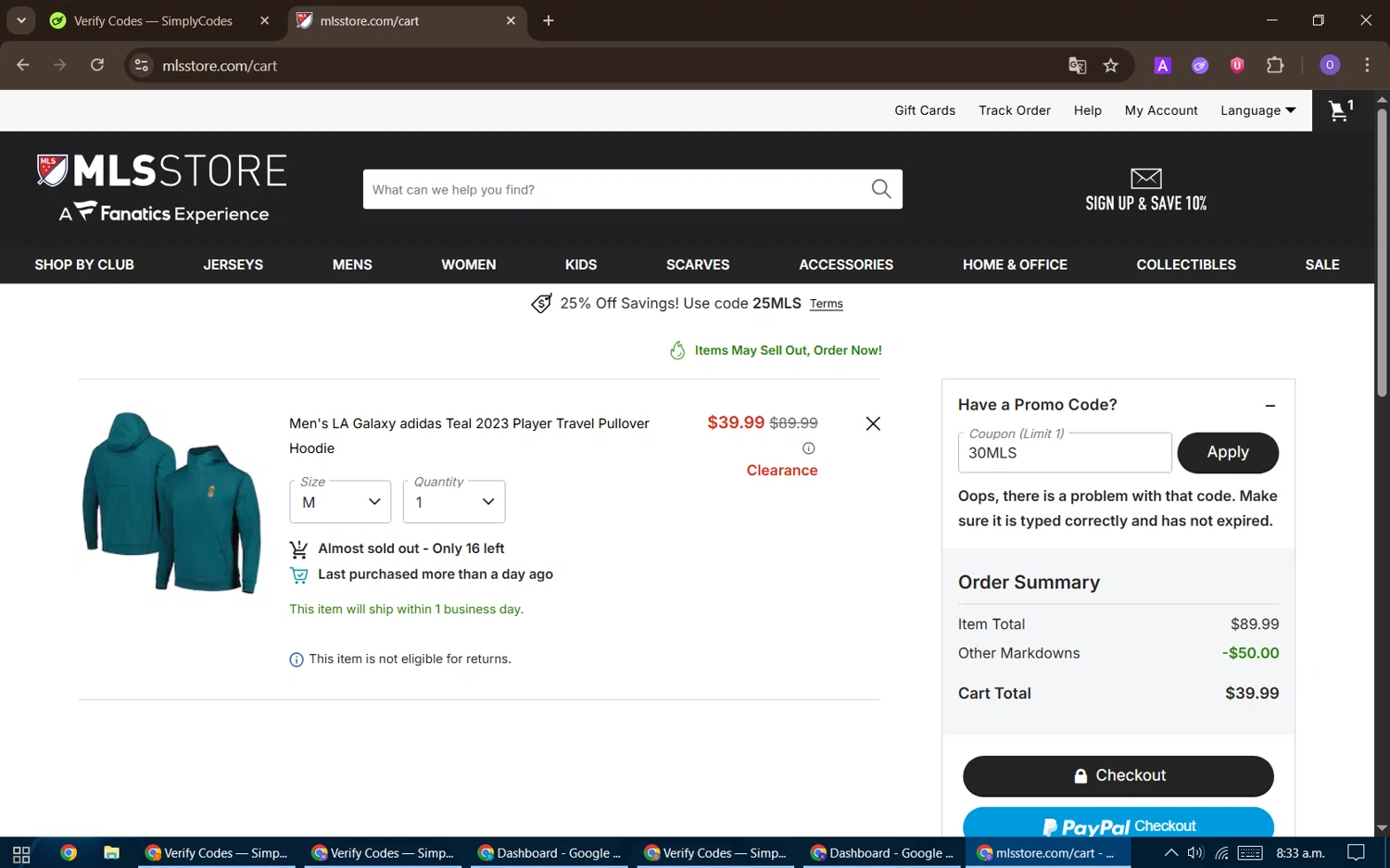Show hidden system tray icons
1390x868 pixels.
click(x=1171, y=853)
